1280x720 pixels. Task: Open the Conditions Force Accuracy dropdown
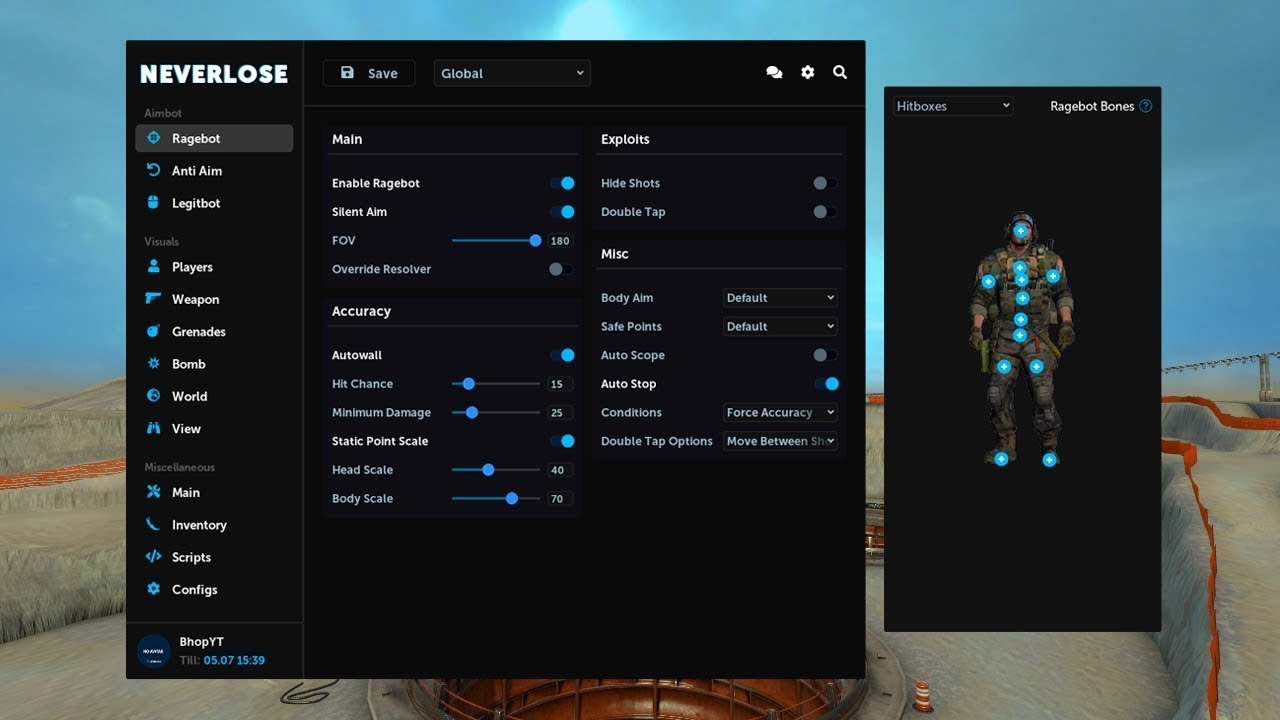[x=780, y=413]
